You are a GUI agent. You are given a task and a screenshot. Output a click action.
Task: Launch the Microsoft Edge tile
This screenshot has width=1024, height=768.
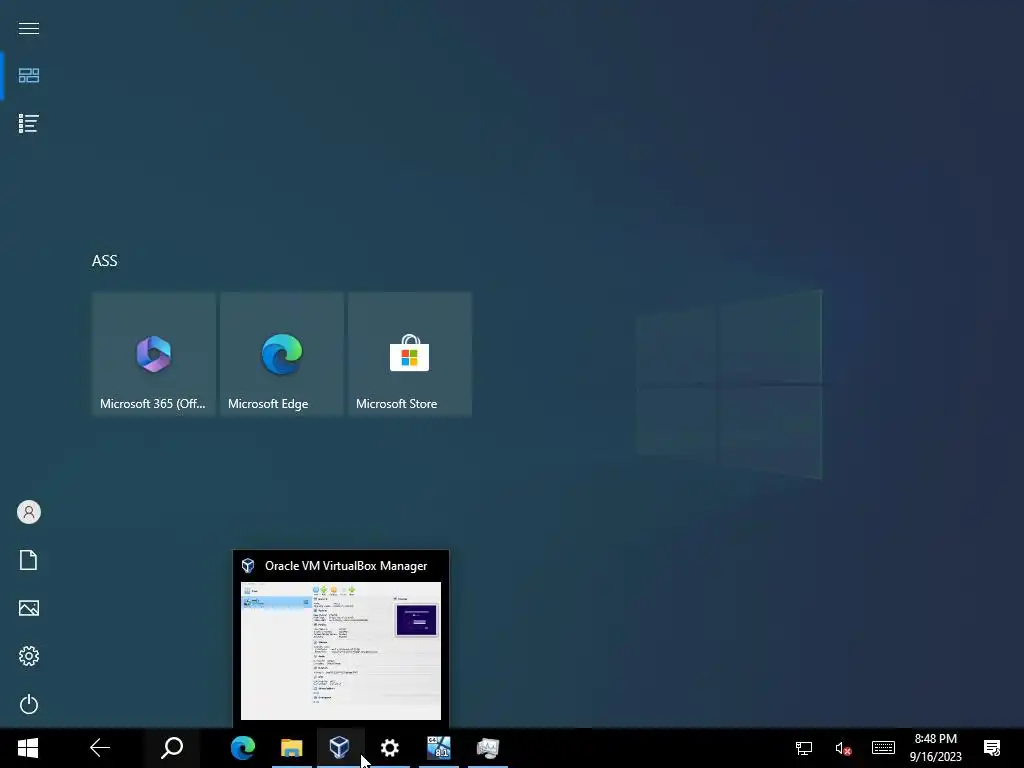point(281,354)
